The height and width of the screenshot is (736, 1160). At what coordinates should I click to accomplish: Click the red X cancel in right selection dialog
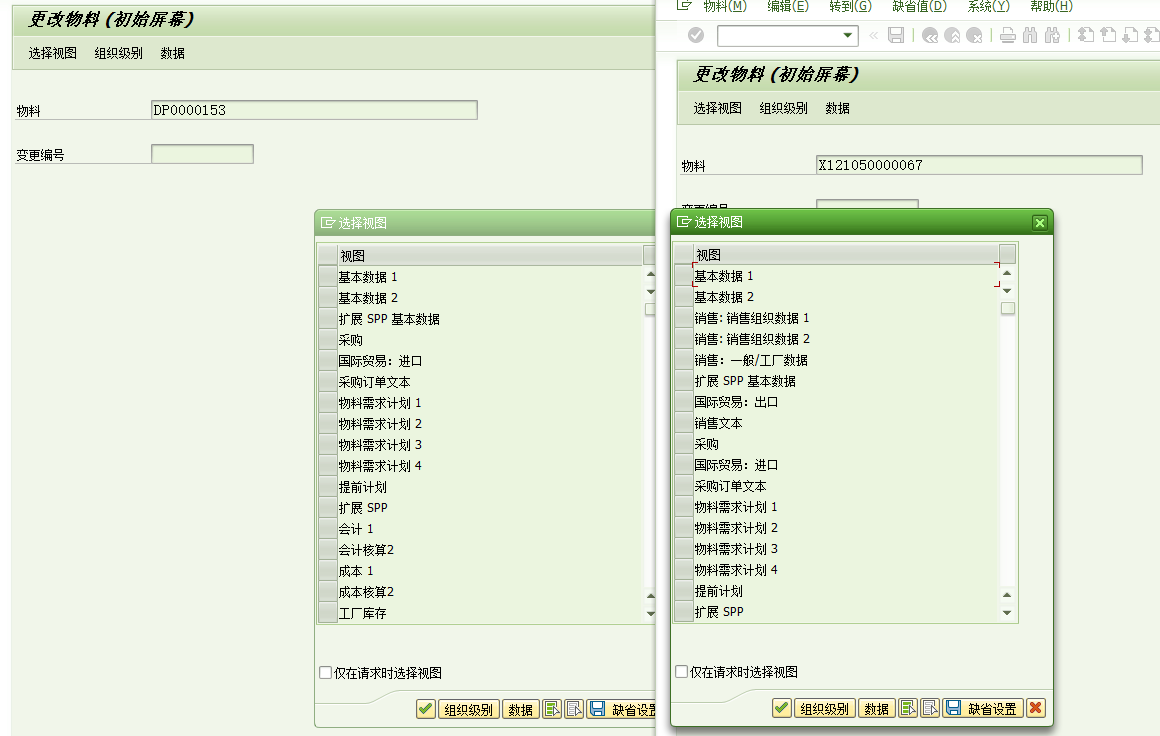coord(1036,708)
